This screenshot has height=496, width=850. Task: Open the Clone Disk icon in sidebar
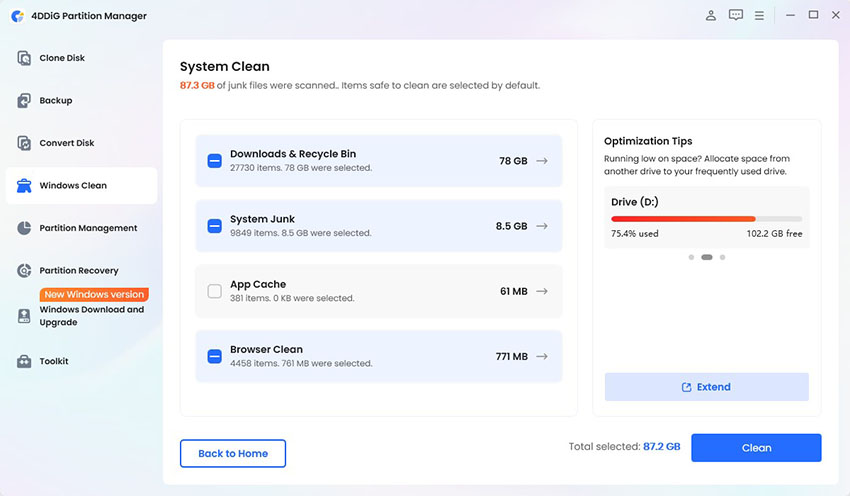(24, 58)
